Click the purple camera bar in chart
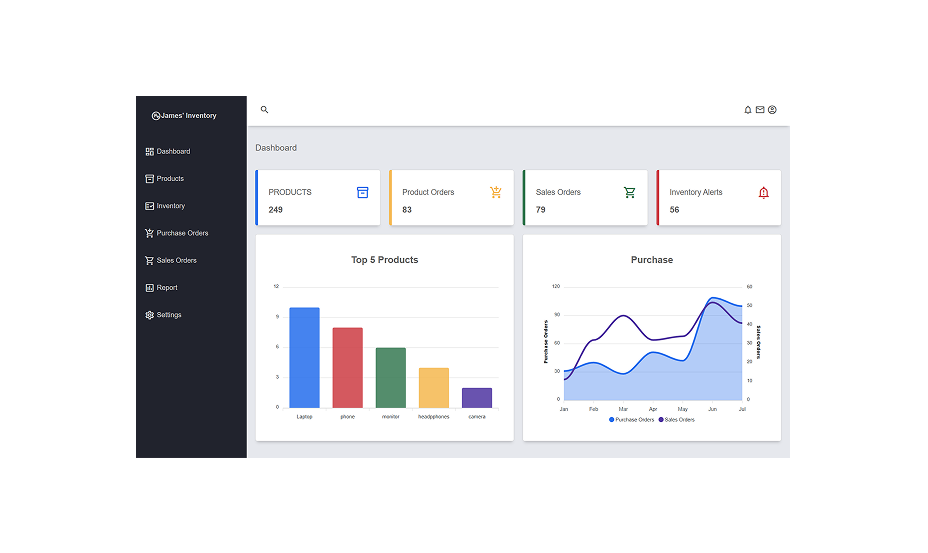The image size is (928, 553). pos(477,398)
